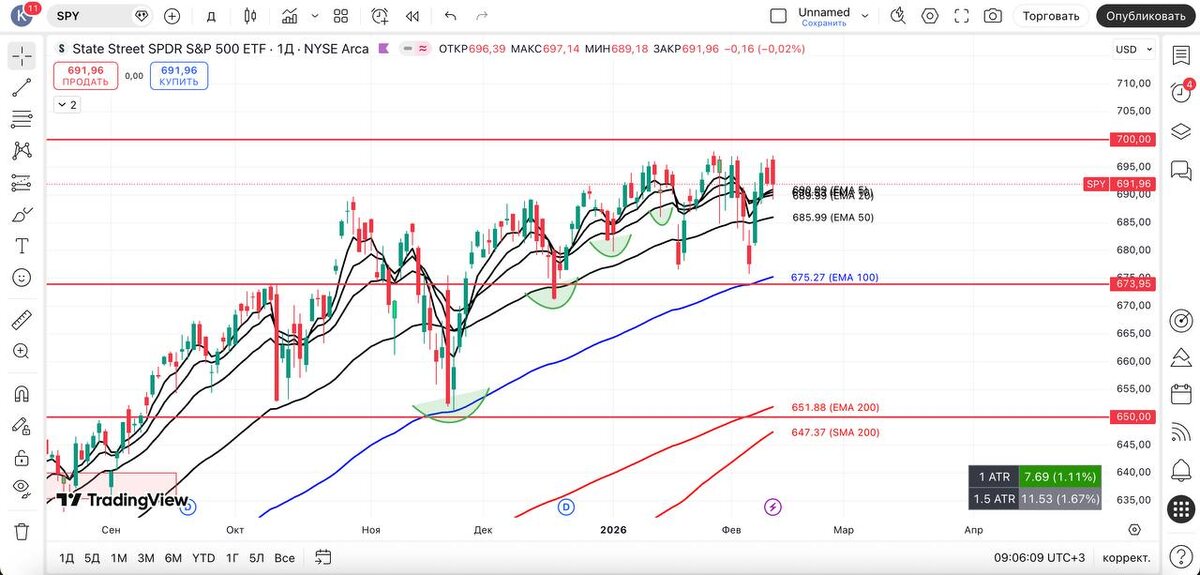Open the object tree layers panel
The image size is (1200, 575).
1180,131
